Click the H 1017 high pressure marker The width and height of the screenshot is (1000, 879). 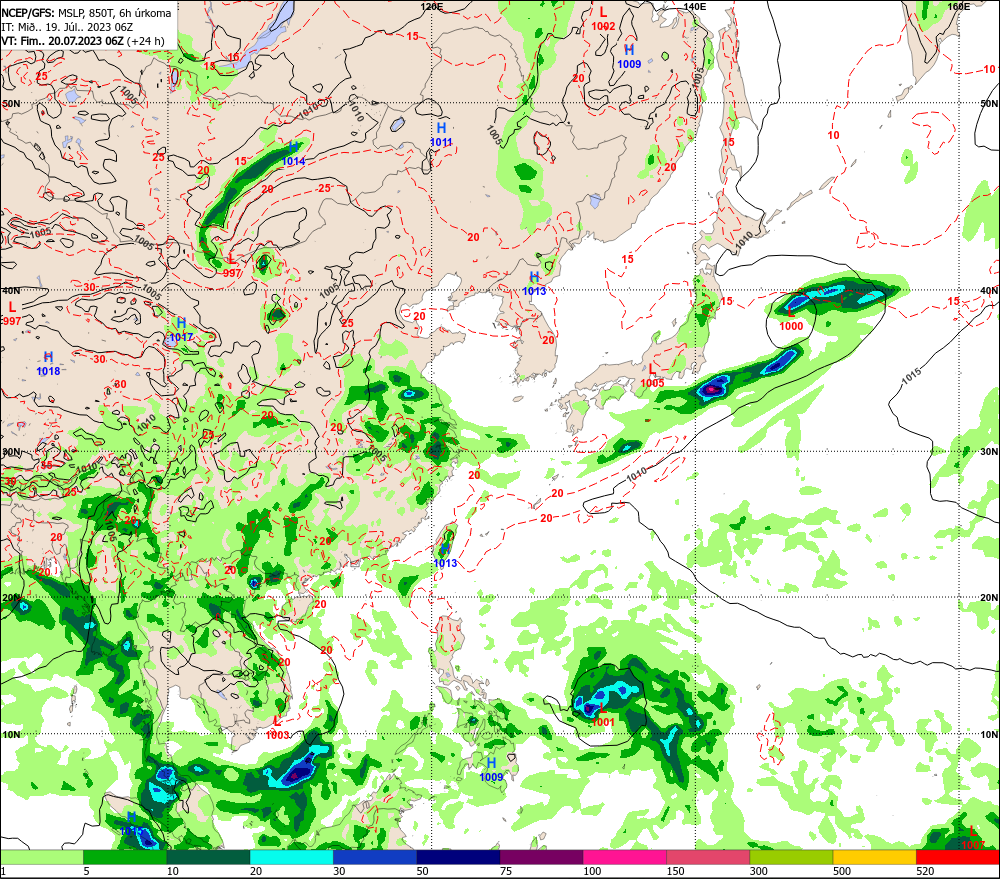pos(182,330)
